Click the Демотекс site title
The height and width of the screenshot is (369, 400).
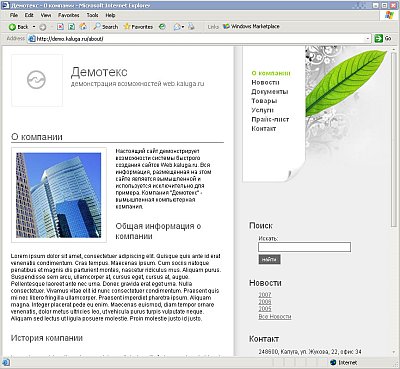[99, 72]
